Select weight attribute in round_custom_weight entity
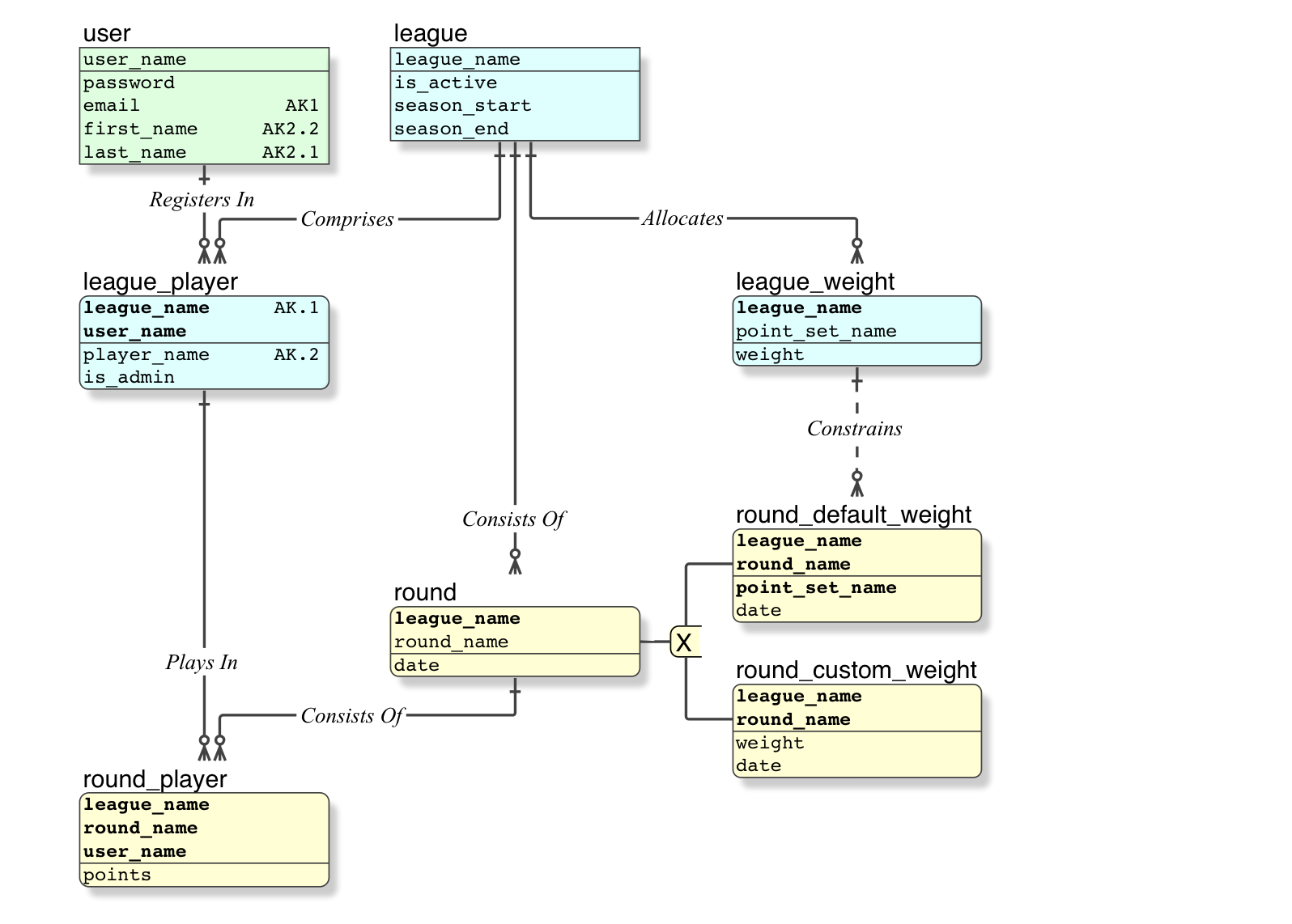Viewport: 1292px width, 924px height. [770, 743]
